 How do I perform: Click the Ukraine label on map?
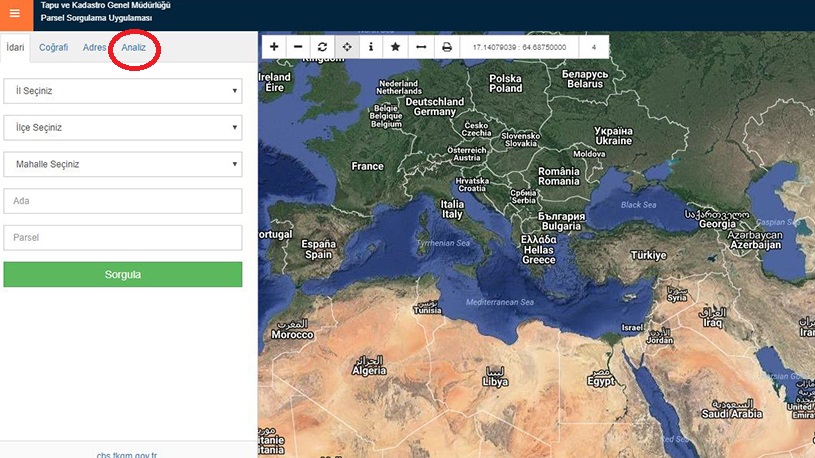613,136
